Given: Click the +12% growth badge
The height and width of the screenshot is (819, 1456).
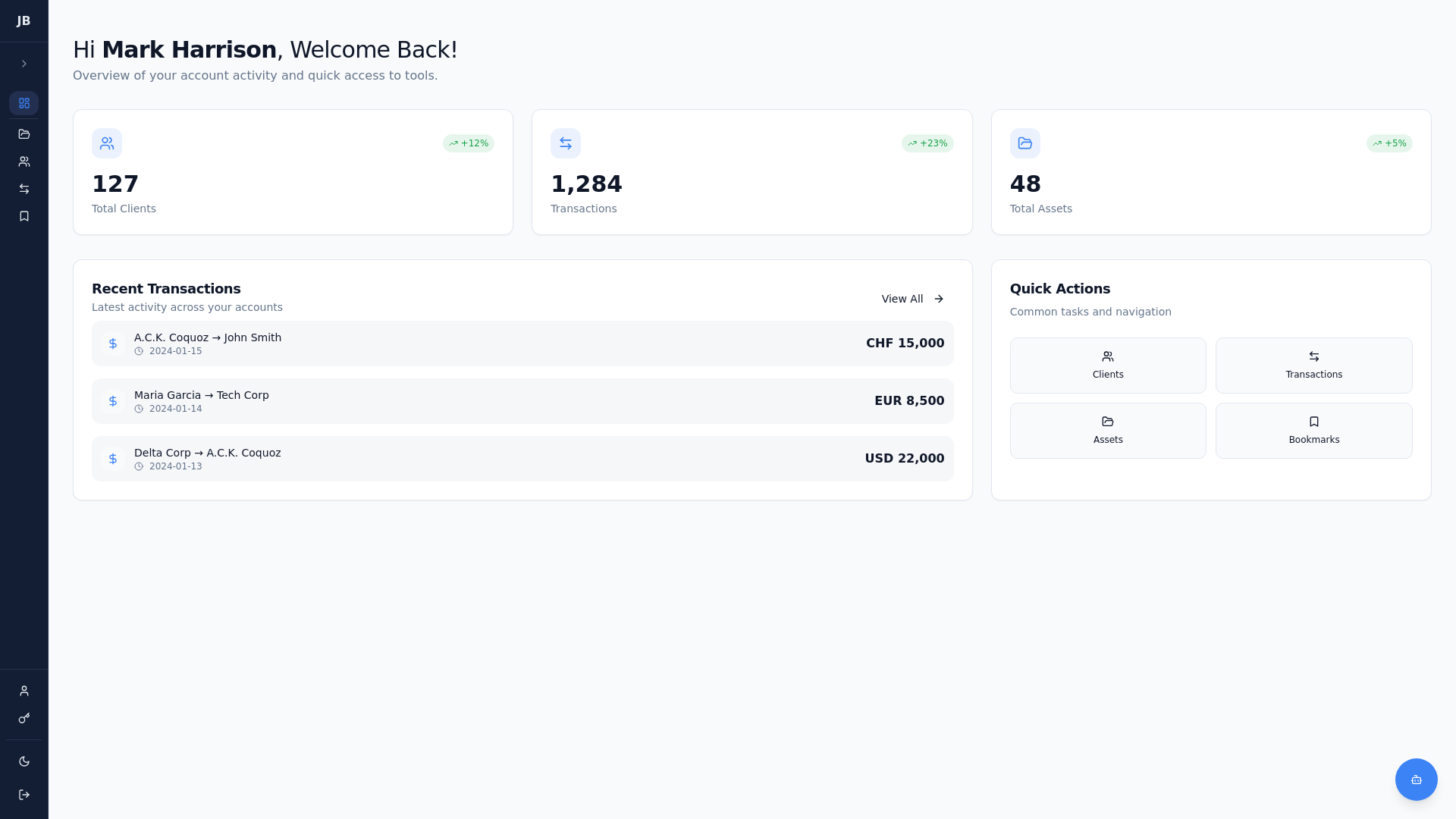Looking at the screenshot, I should (469, 143).
